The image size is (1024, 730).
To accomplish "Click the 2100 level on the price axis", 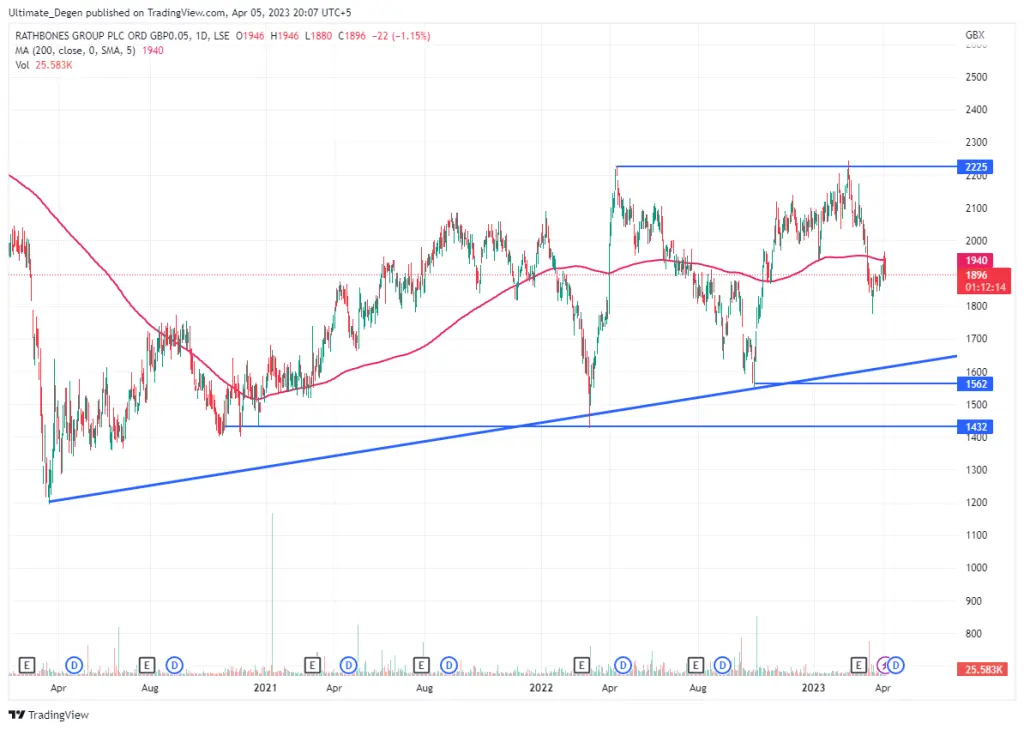I will pos(976,208).
